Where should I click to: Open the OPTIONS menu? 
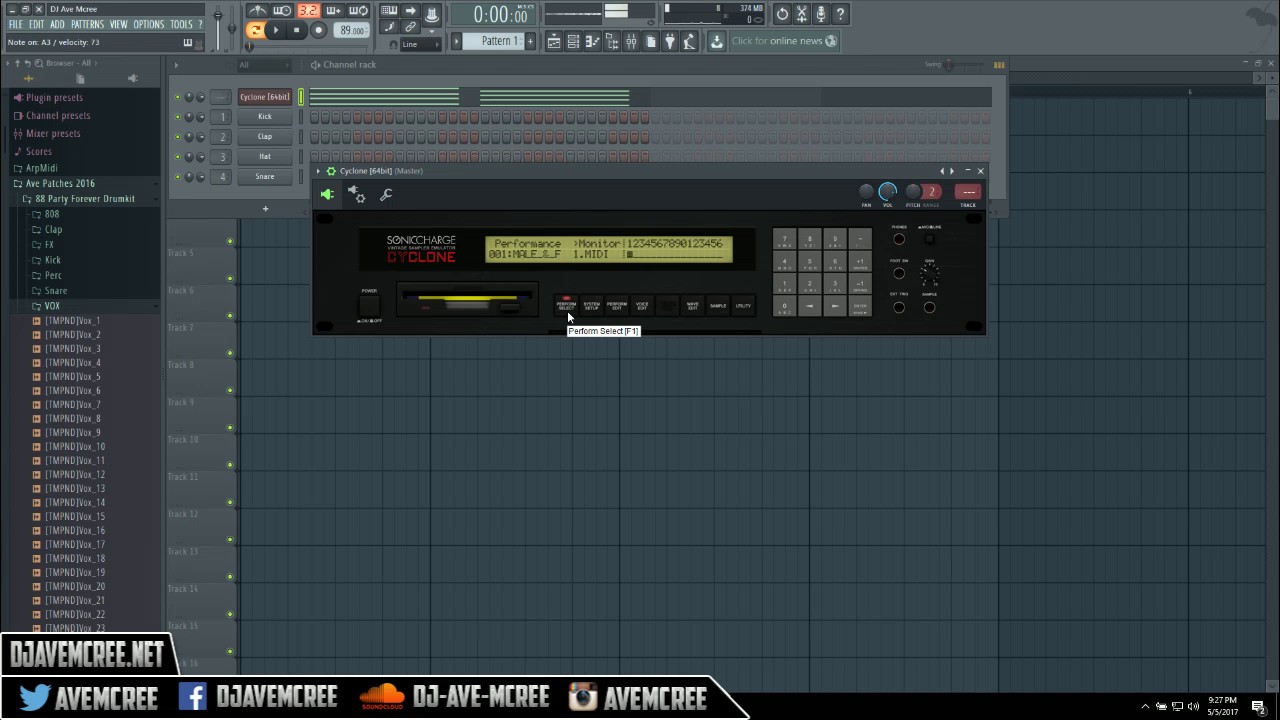(x=148, y=24)
